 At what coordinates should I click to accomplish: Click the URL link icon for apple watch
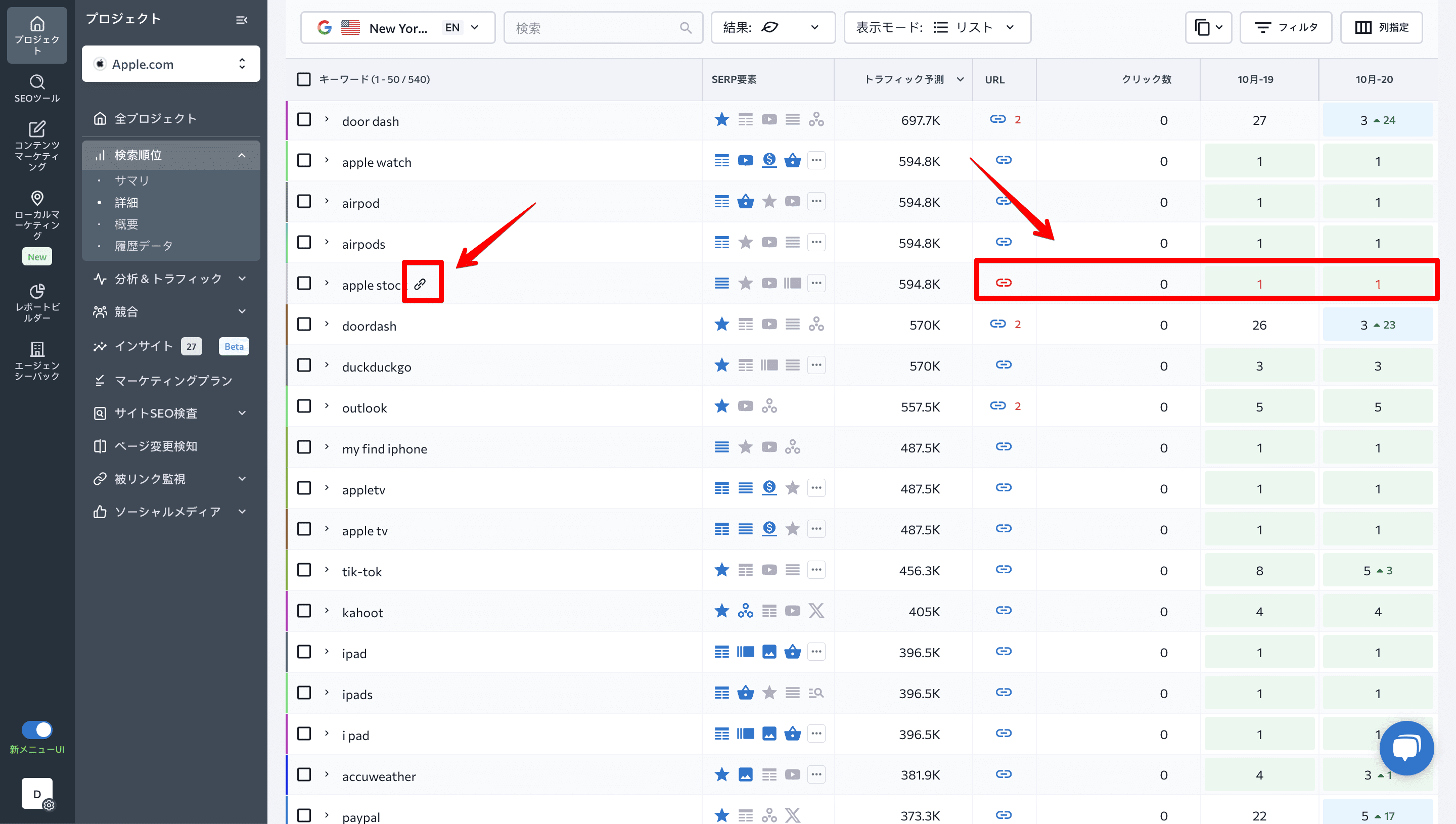tap(1004, 160)
